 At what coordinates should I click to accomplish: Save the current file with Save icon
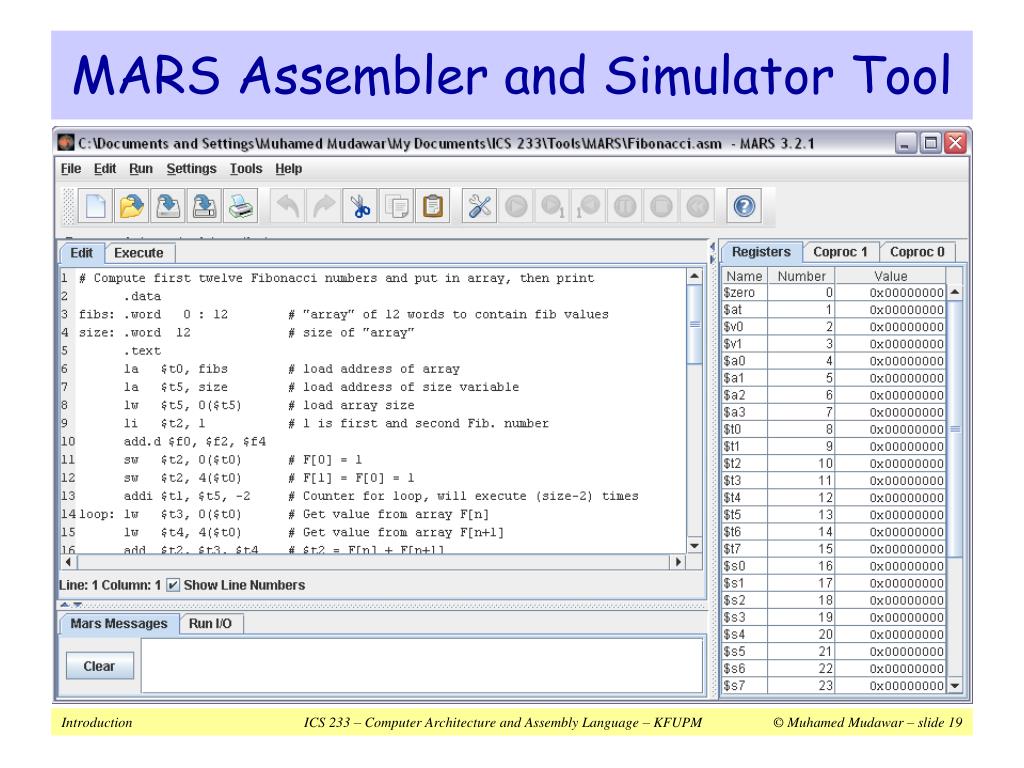click(168, 206)
